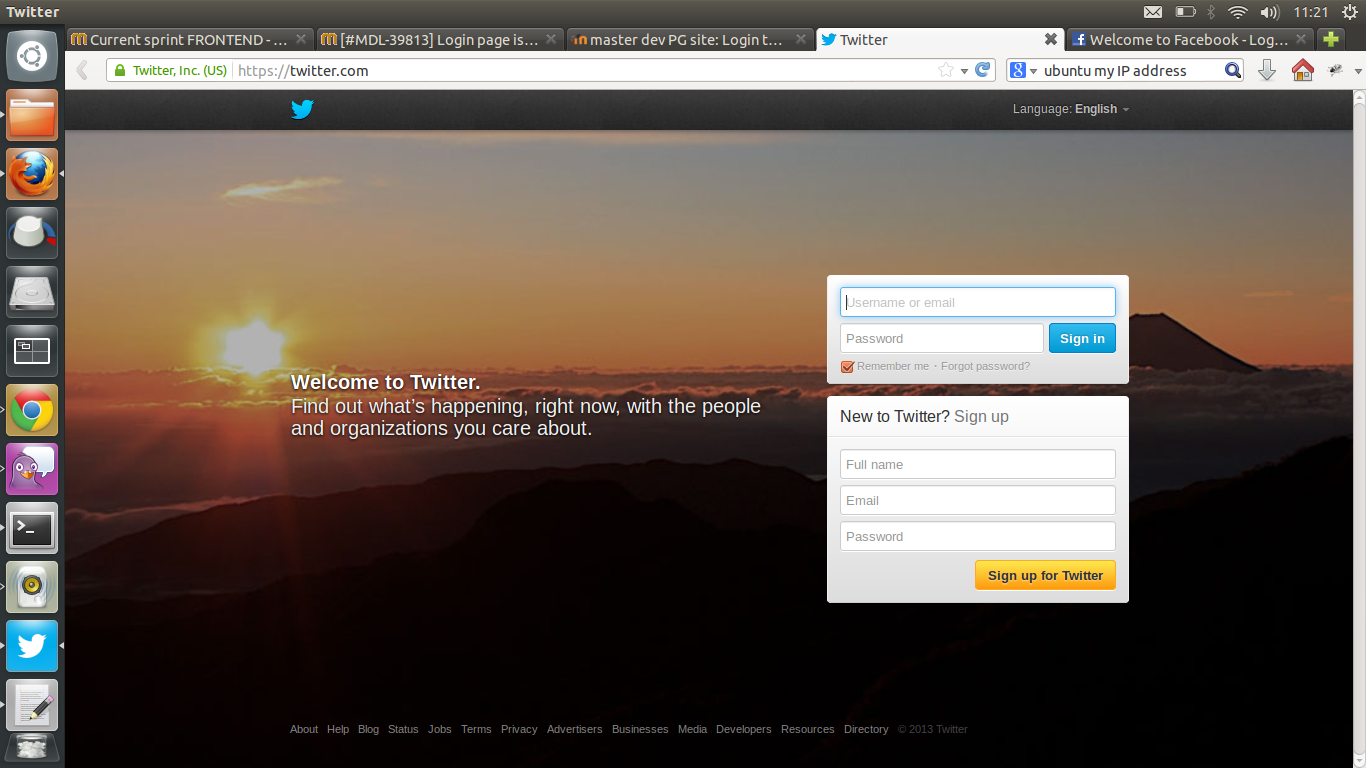Image resolution: width=1366 pixels, height=768 pixels.
Task: Open the speaker music app launcher
Action: [x=32, y=587]
